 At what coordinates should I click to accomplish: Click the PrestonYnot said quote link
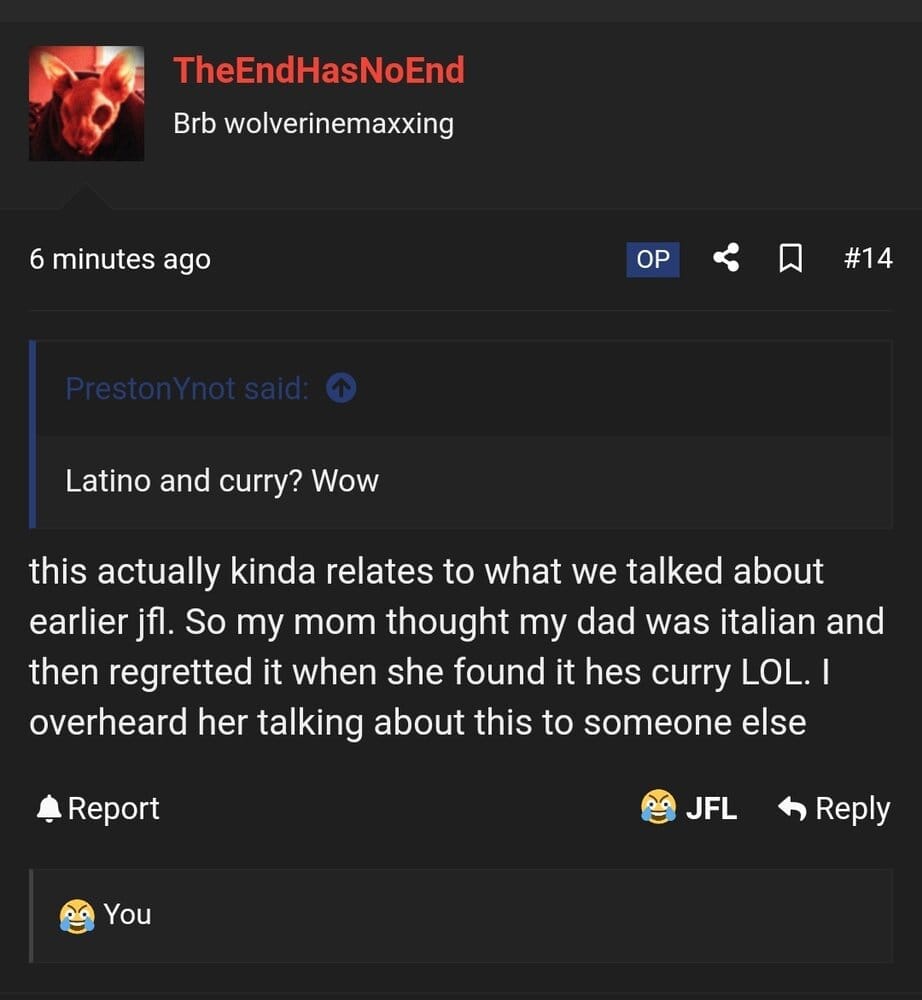(187, 388)
